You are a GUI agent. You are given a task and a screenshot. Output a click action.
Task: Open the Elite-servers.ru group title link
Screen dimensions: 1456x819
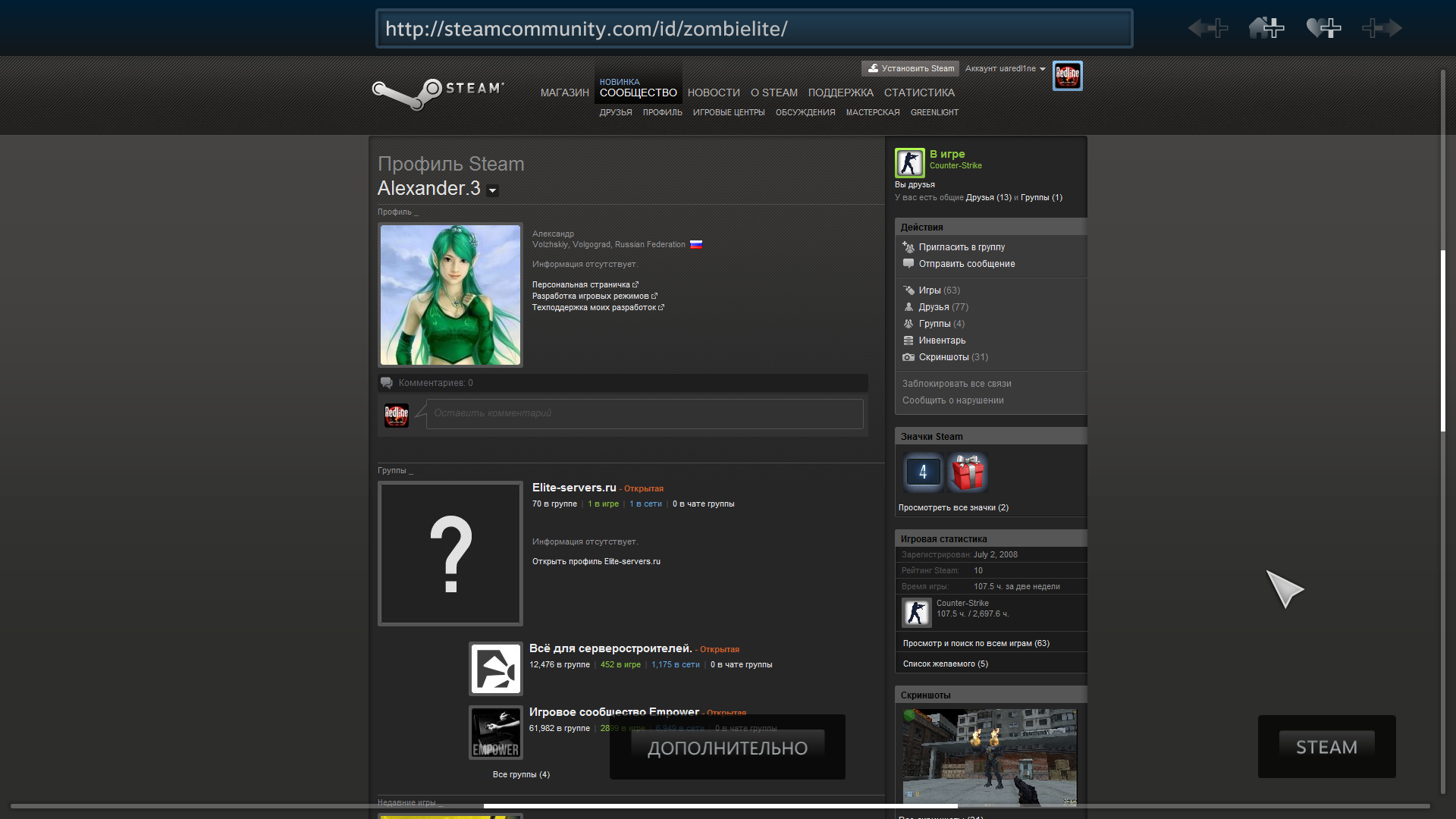[574, 488]
